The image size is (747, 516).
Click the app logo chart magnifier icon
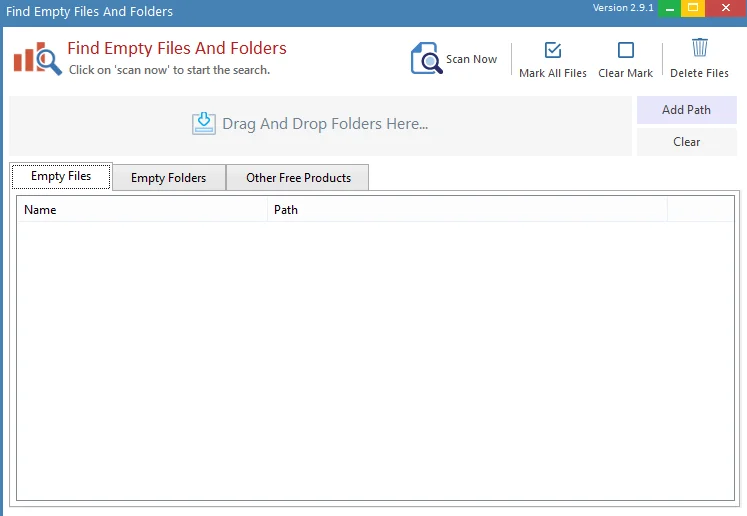(x=38, y=59)
